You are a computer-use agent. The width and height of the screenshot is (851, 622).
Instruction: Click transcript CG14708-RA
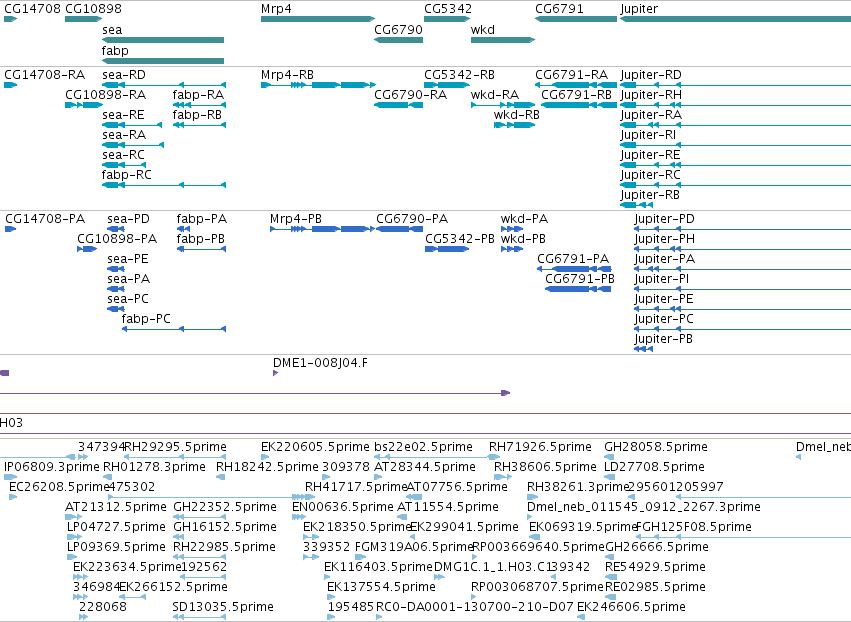tap(10, 85)
